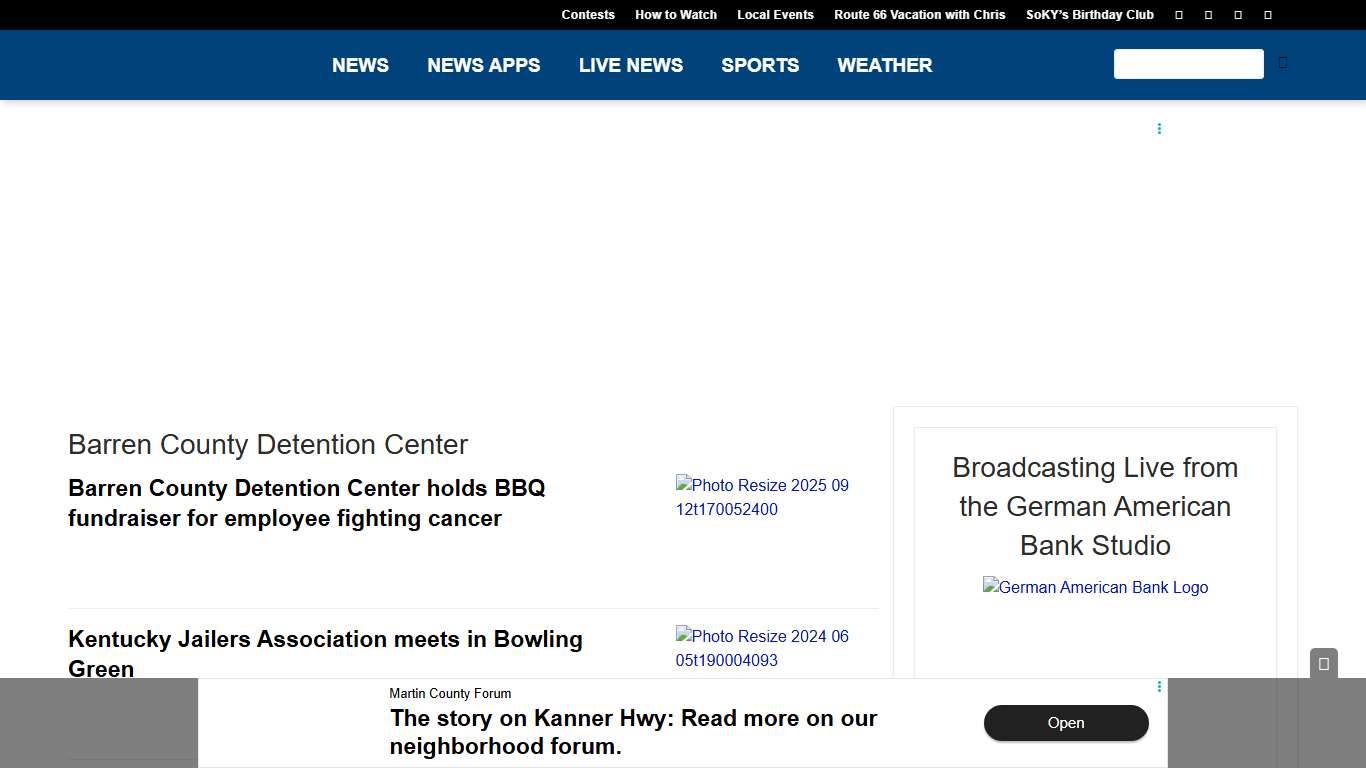Open Route 66 Vacation with Chris

(x=919, y=15)
